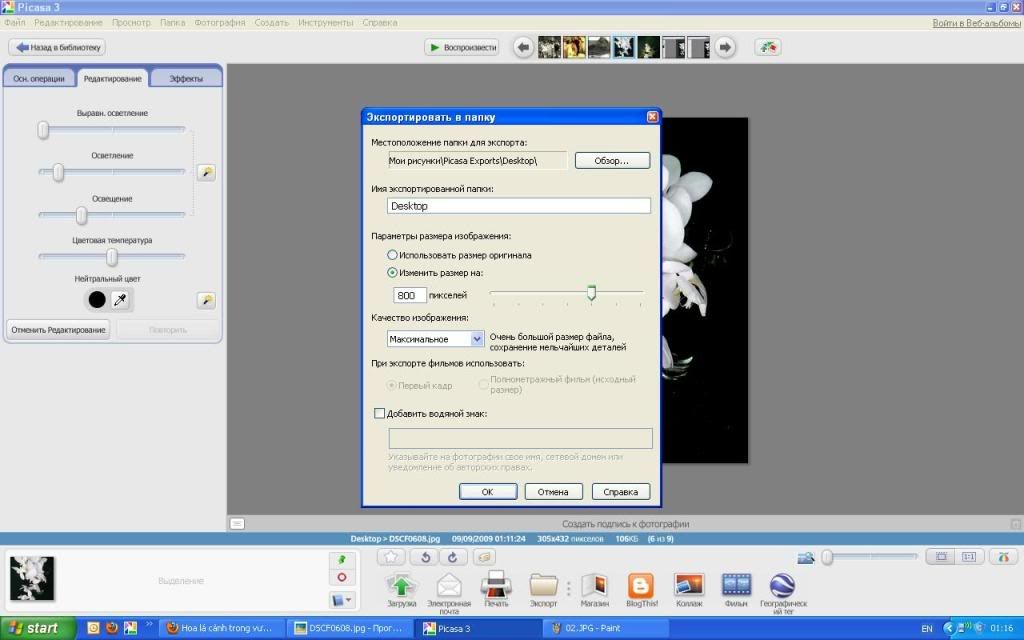
Task: Open the Movie (Фильм) maker icon
Action: [x=736, y=585]
